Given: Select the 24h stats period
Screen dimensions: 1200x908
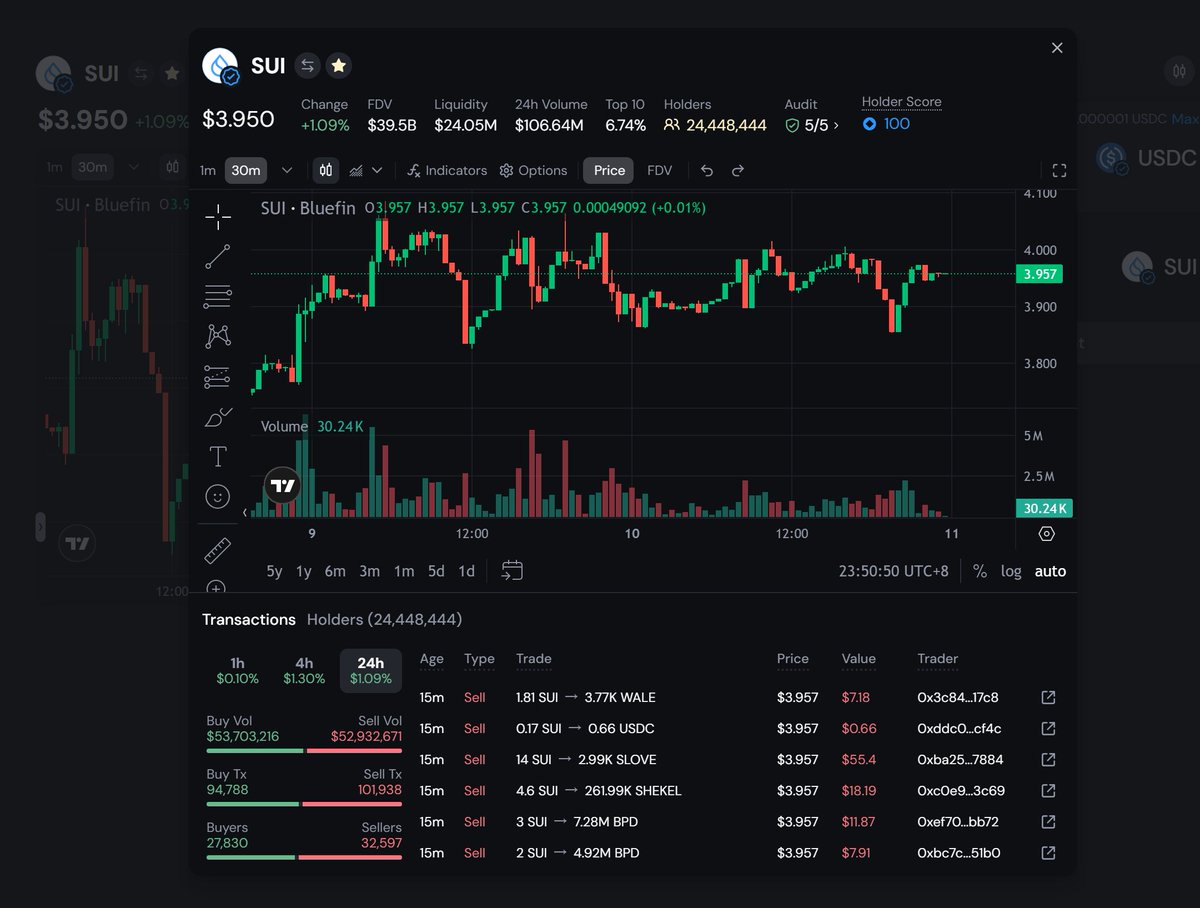Looking at the screenshot, I should pyautogui.click(x=371, y=670).
